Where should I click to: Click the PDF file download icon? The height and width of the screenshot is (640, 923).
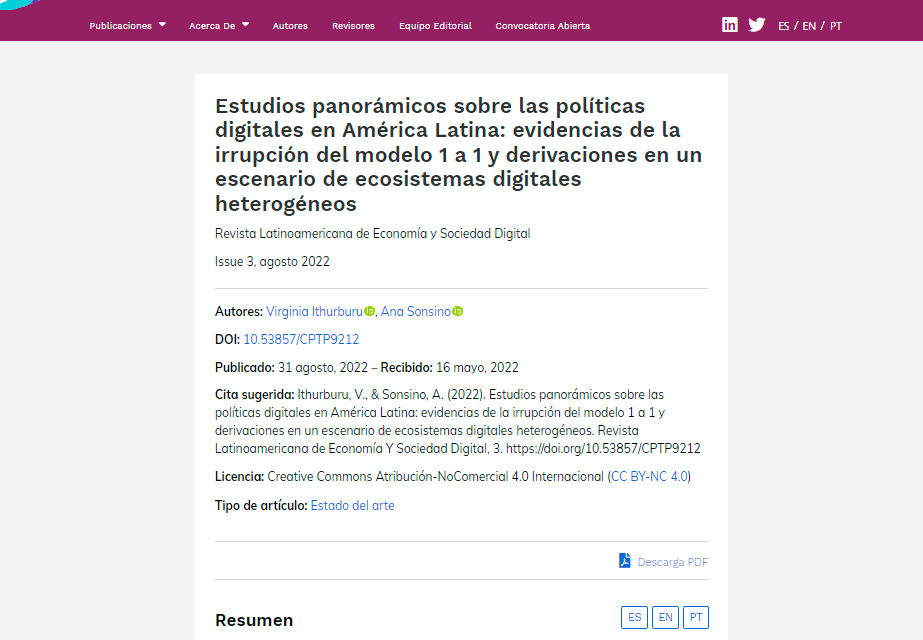point(625,561)
